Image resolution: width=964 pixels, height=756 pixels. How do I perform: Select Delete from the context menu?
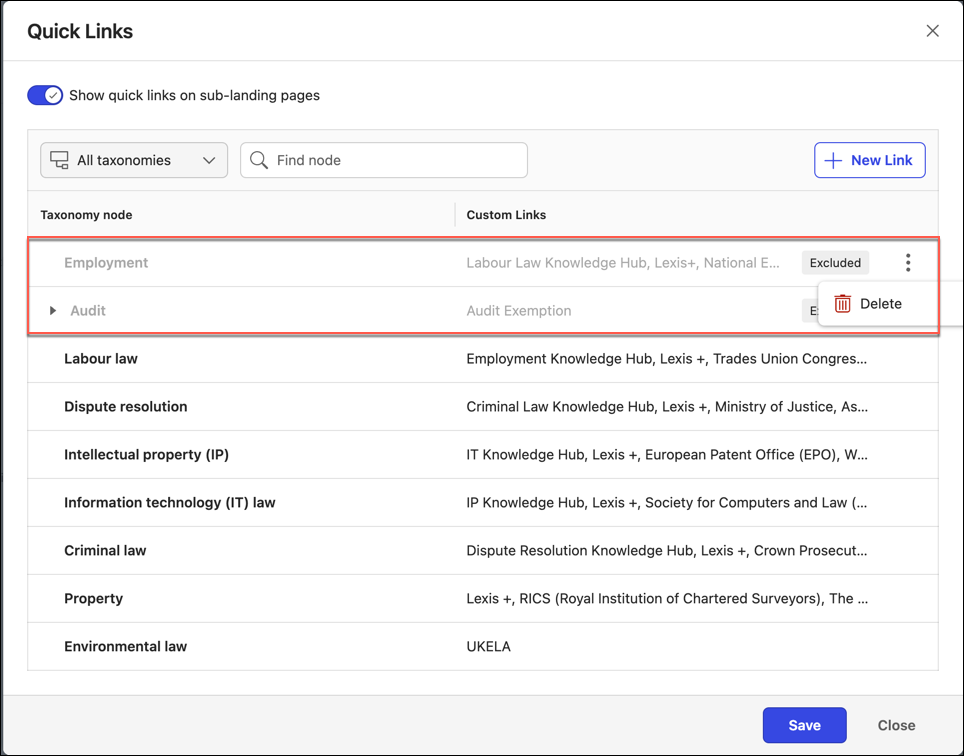pos(880,304)
